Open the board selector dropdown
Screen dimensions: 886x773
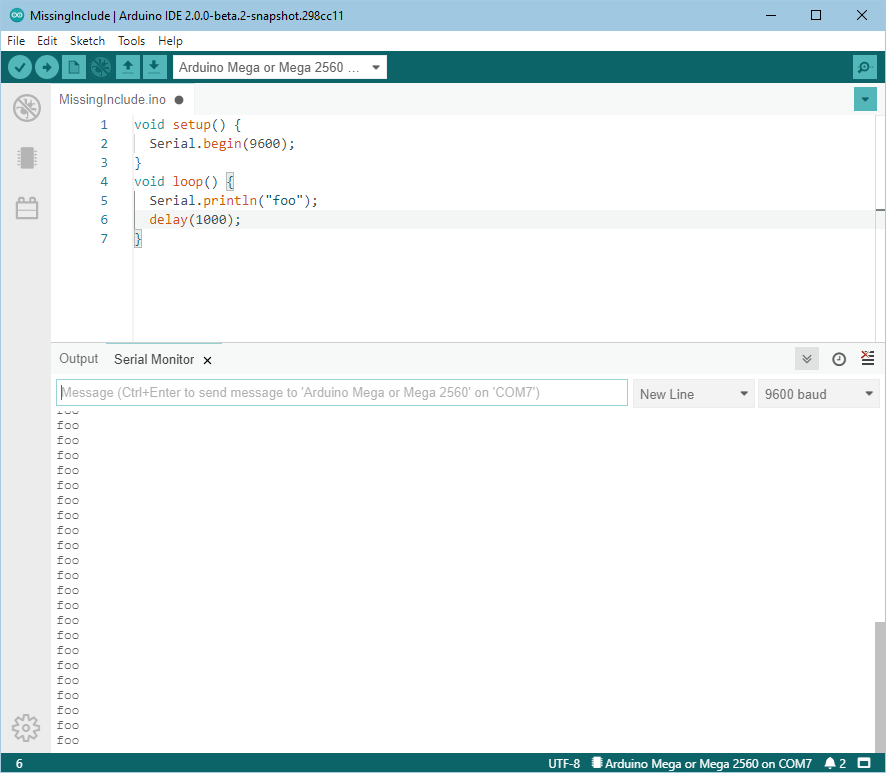(280, 67)
